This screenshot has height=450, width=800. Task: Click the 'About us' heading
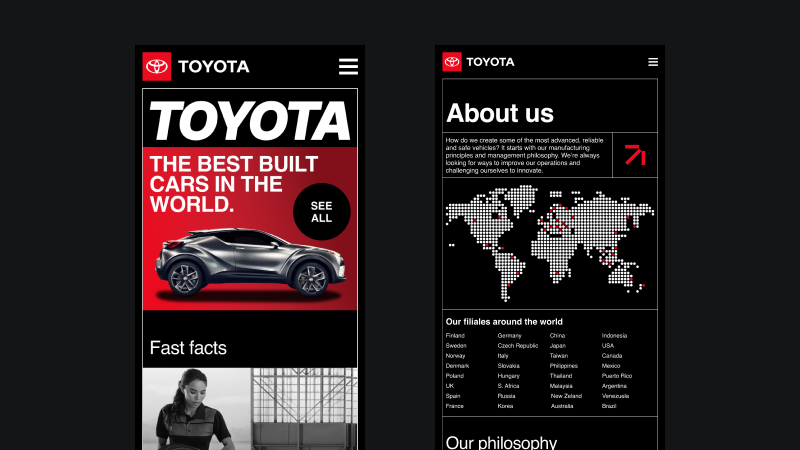499,113
